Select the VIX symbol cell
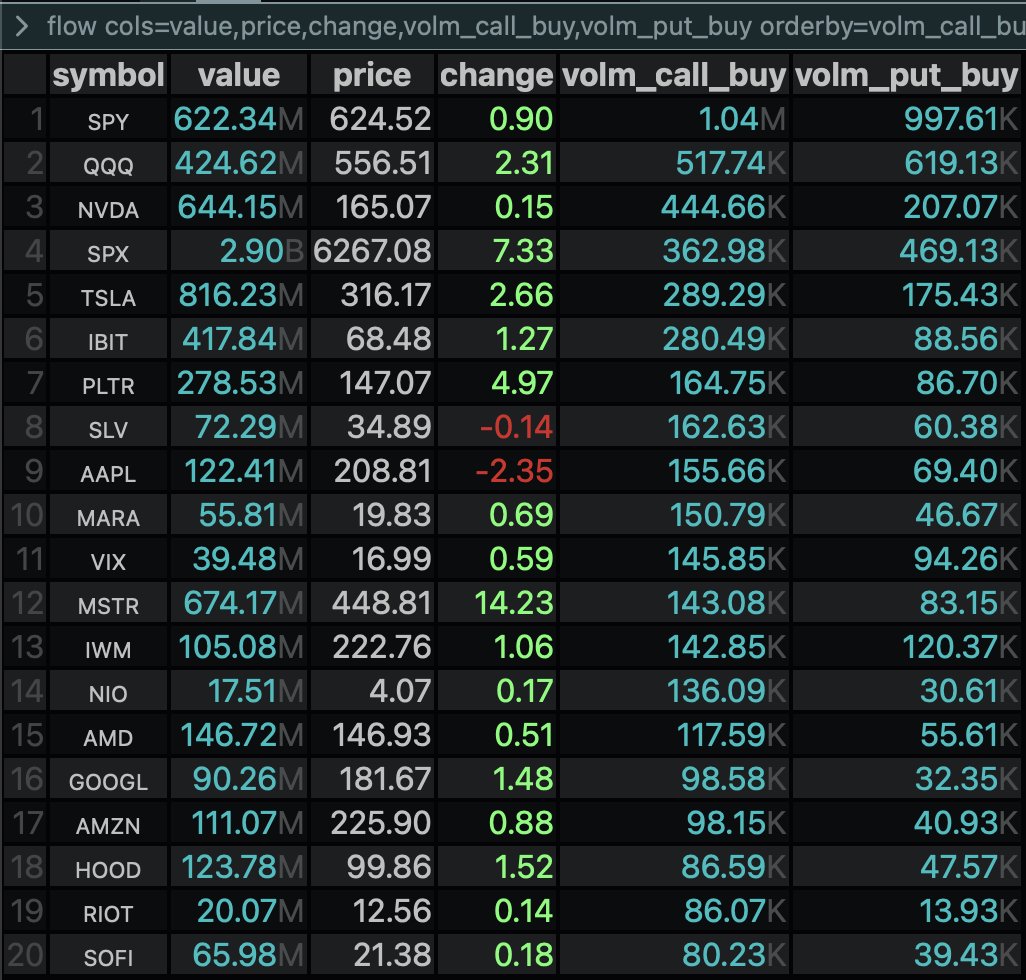 [x=108, y=560]
